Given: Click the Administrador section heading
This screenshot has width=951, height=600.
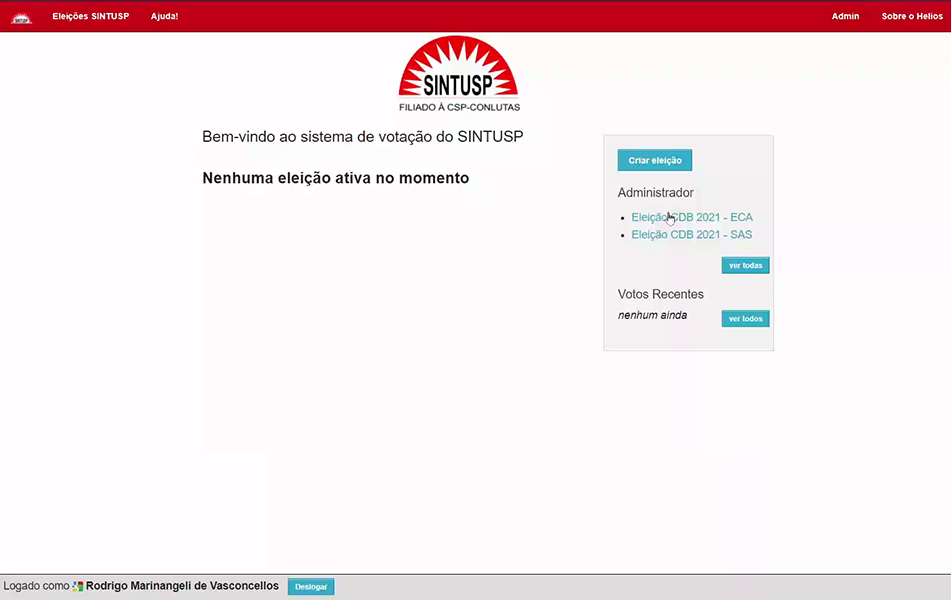Looking at the screenshot, I should pos(655,193).
